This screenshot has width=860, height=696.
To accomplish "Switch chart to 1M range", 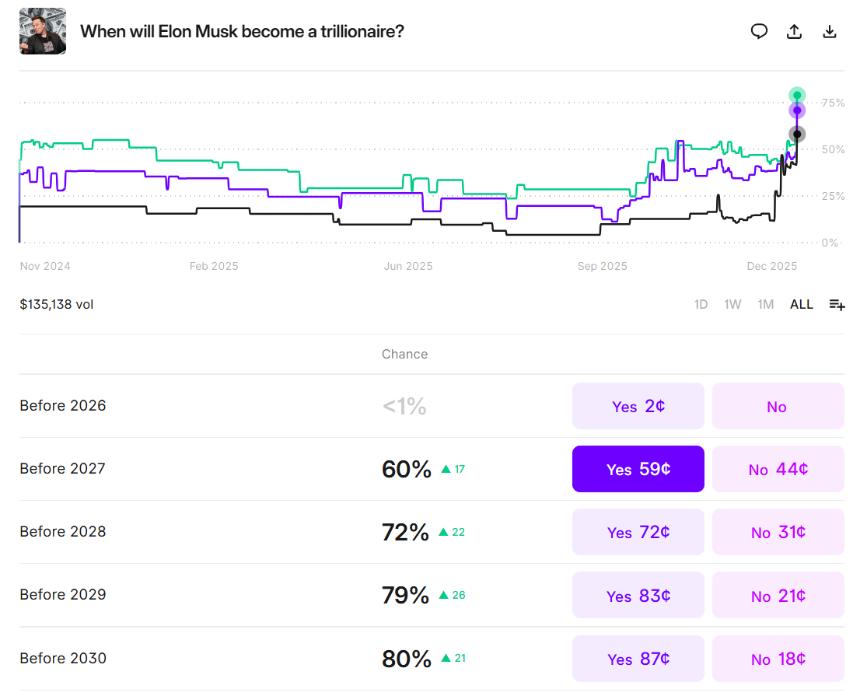I will [765, 305].
